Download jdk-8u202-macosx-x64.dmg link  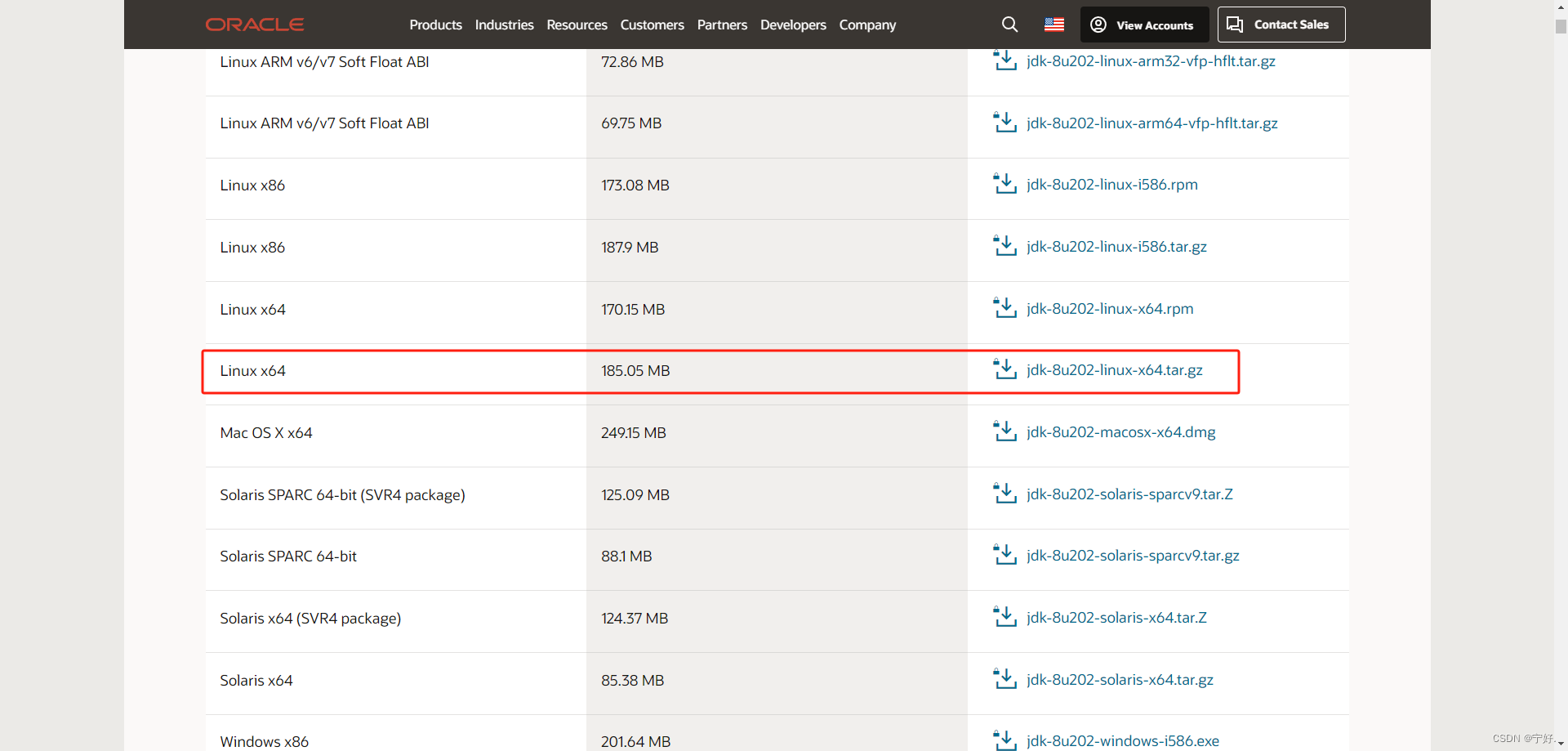[x=1121, y=432]
